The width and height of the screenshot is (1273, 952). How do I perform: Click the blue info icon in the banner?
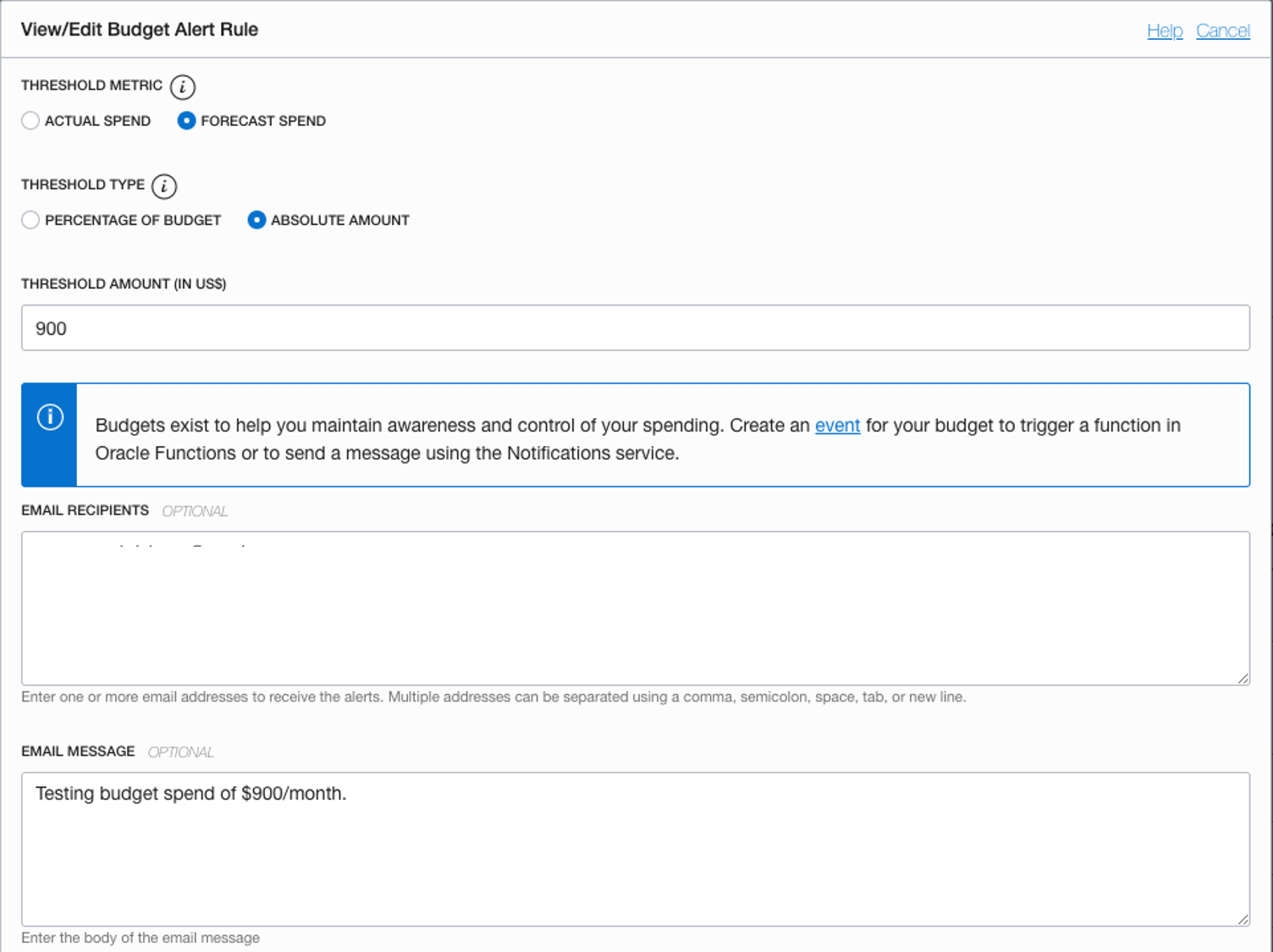[48, 416]
